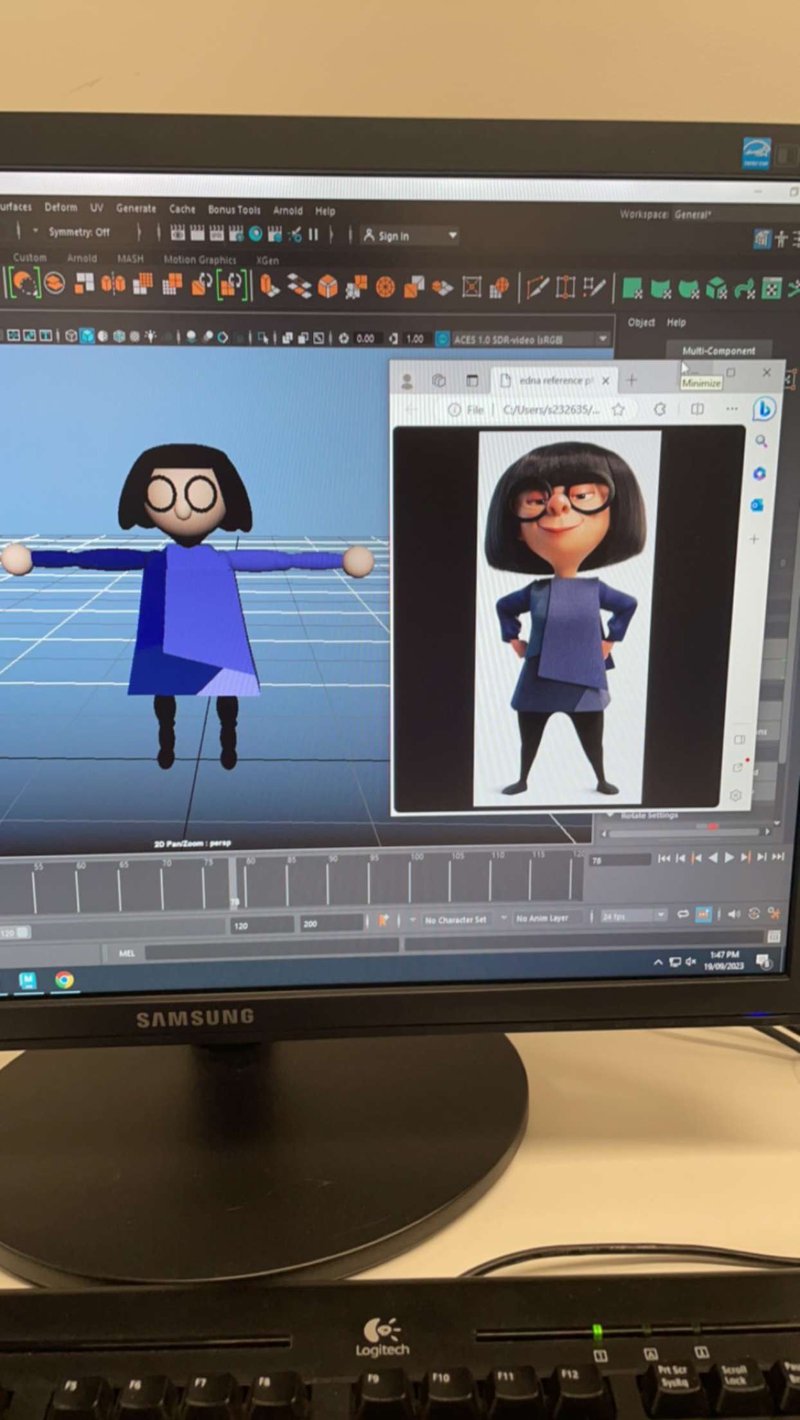Viewport: 800px width, 1420px height.
Task: Toggle the timeline loop playback button
Action: coord(683,914)
